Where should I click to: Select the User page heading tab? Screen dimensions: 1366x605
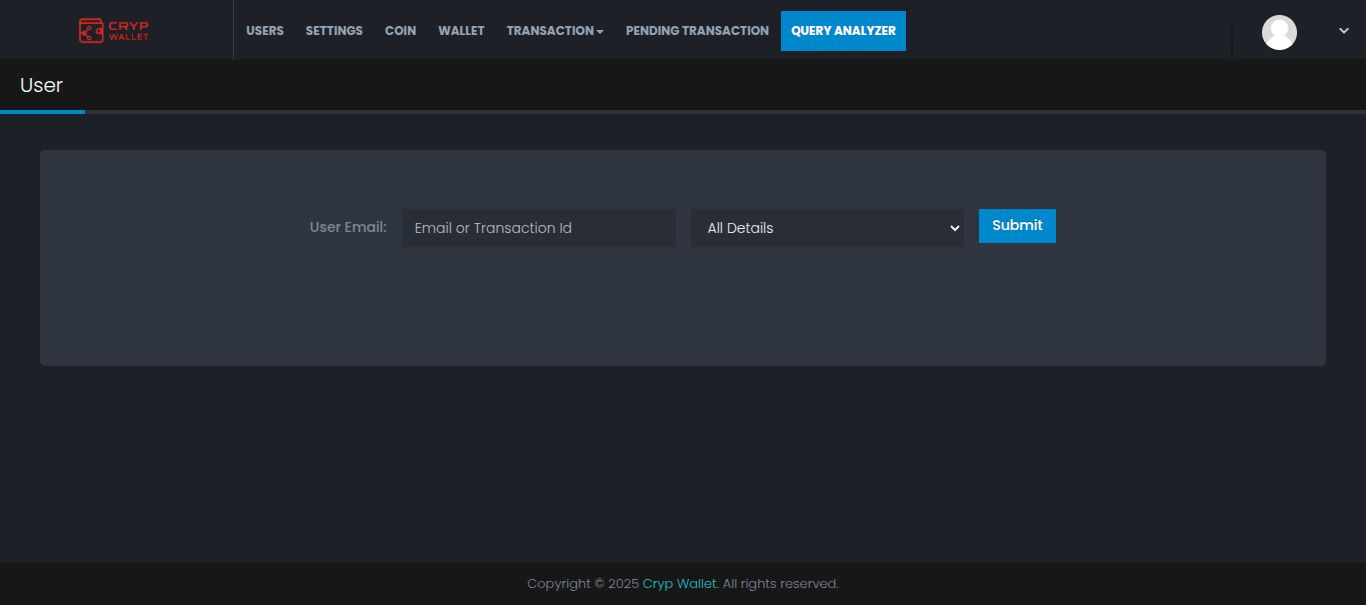point(42,86)
